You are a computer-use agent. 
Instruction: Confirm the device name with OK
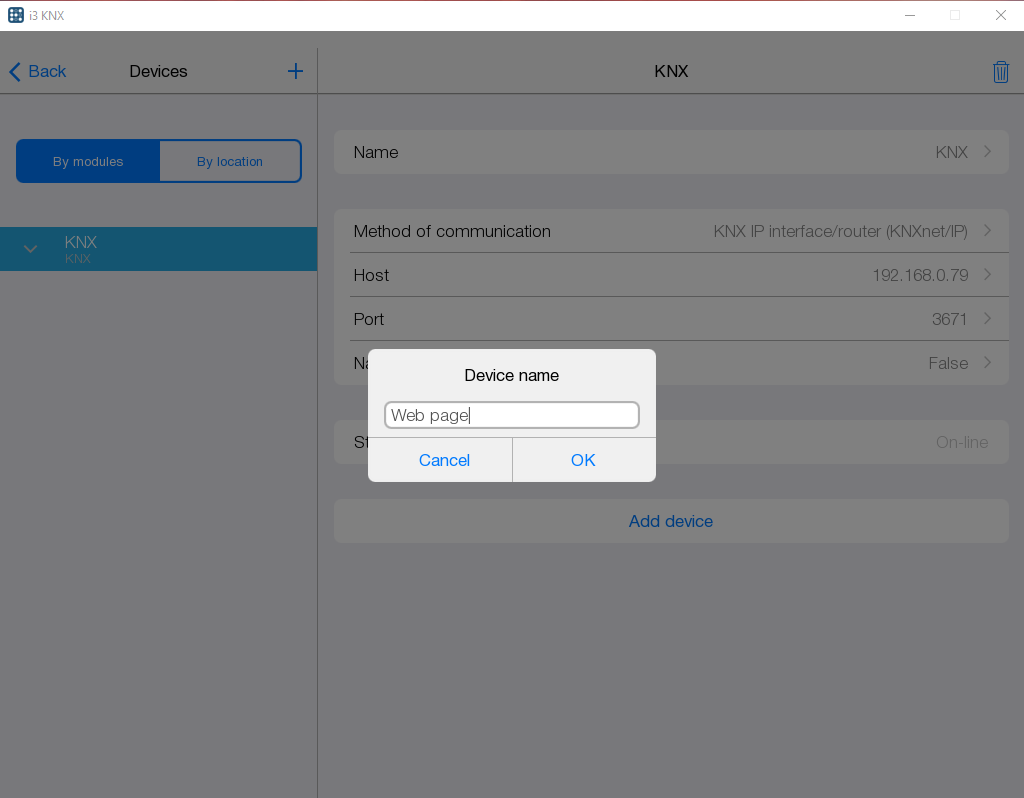(583, 460)
